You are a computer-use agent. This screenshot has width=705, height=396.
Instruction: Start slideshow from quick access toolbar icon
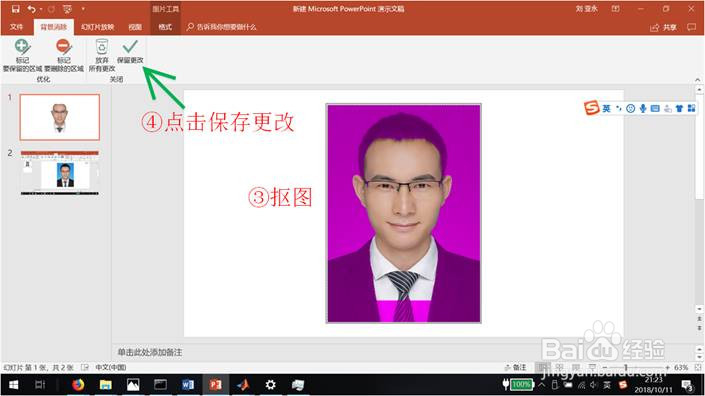pos(67,9)
